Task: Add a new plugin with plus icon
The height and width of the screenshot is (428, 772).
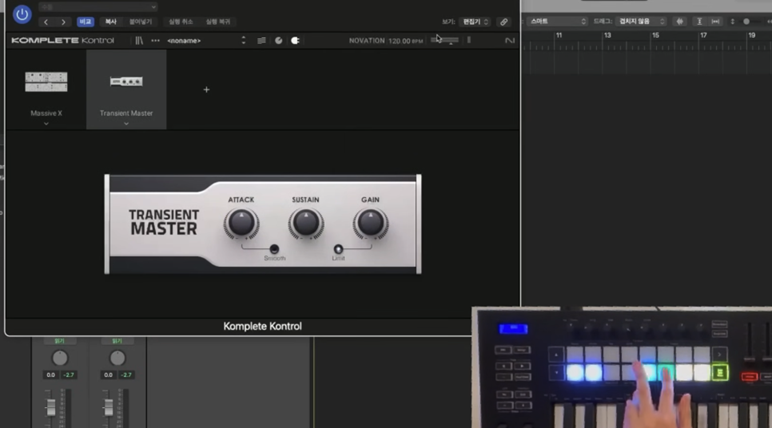Action: [207, 90]
